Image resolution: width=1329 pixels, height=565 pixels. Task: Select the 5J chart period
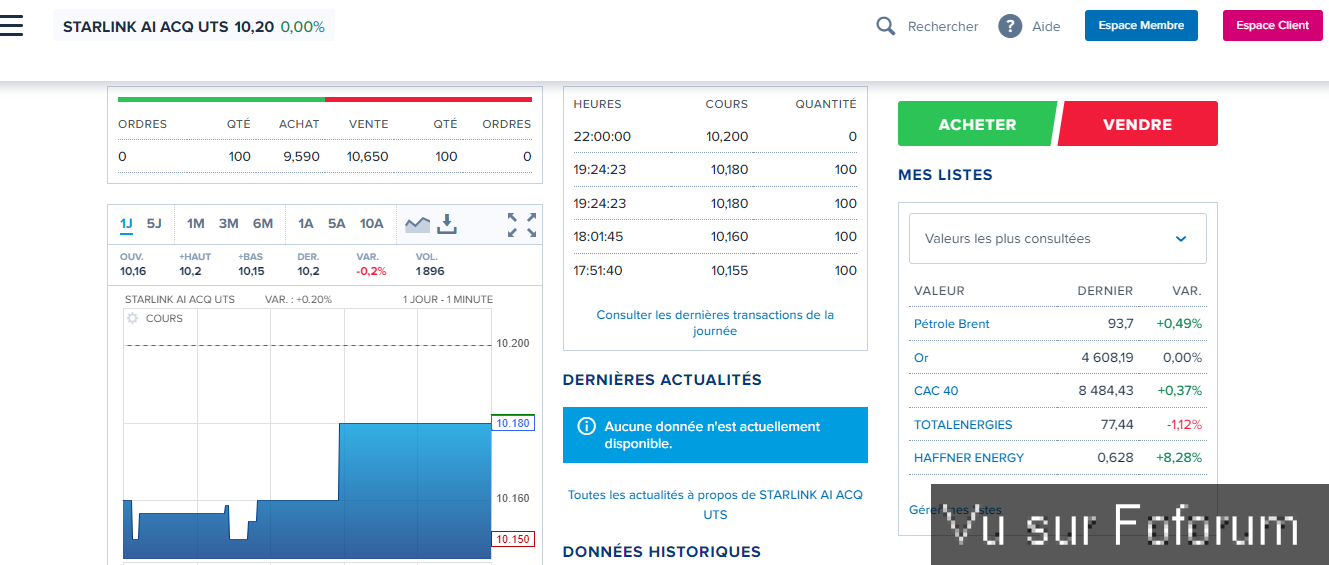coord(154,224)
